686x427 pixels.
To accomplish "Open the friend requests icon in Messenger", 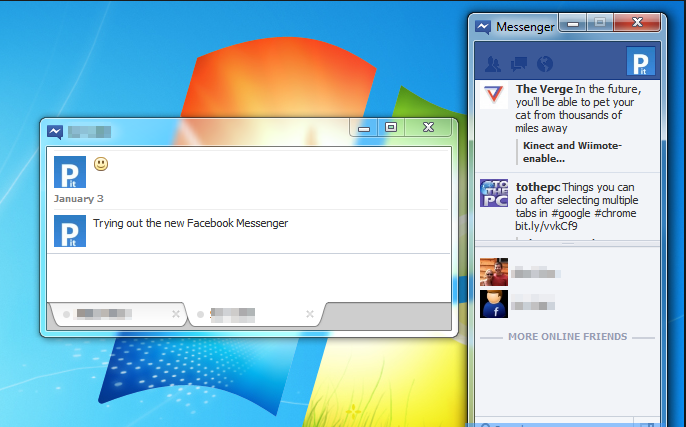I will [x=493, y=64].
